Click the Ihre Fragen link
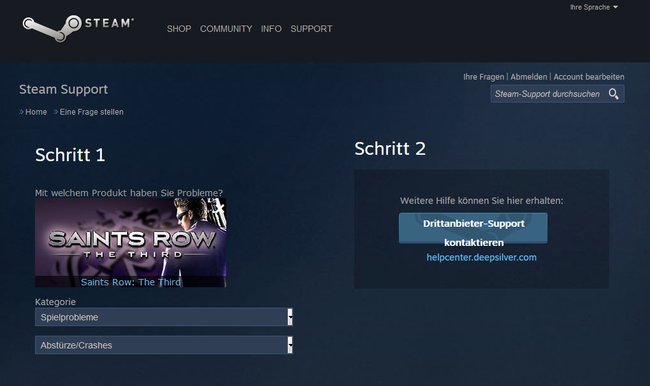Viewport: 650px width, 386px height. (x=483, y=77)
